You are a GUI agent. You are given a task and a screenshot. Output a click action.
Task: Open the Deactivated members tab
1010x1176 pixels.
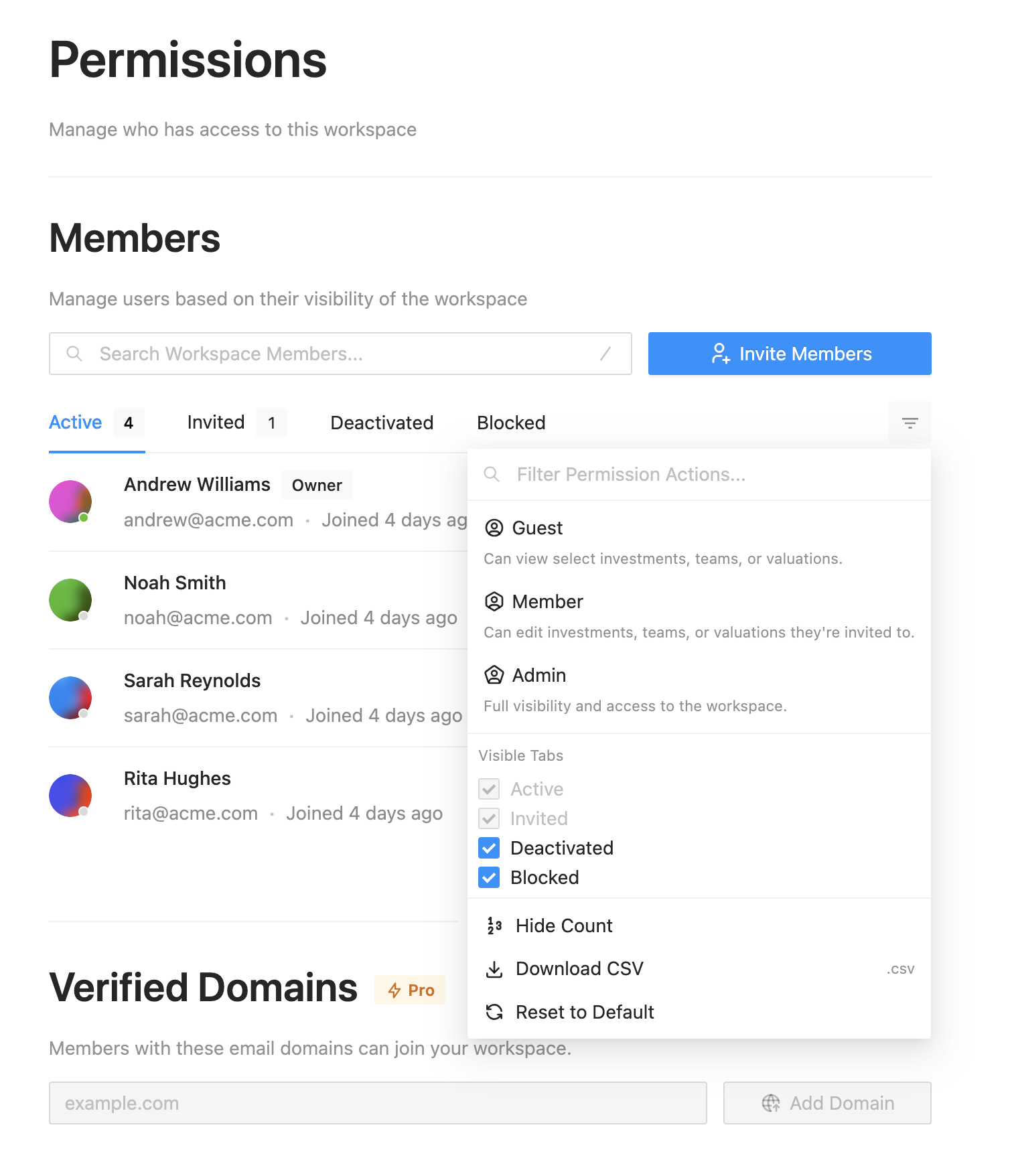click(x=382, y=423)
